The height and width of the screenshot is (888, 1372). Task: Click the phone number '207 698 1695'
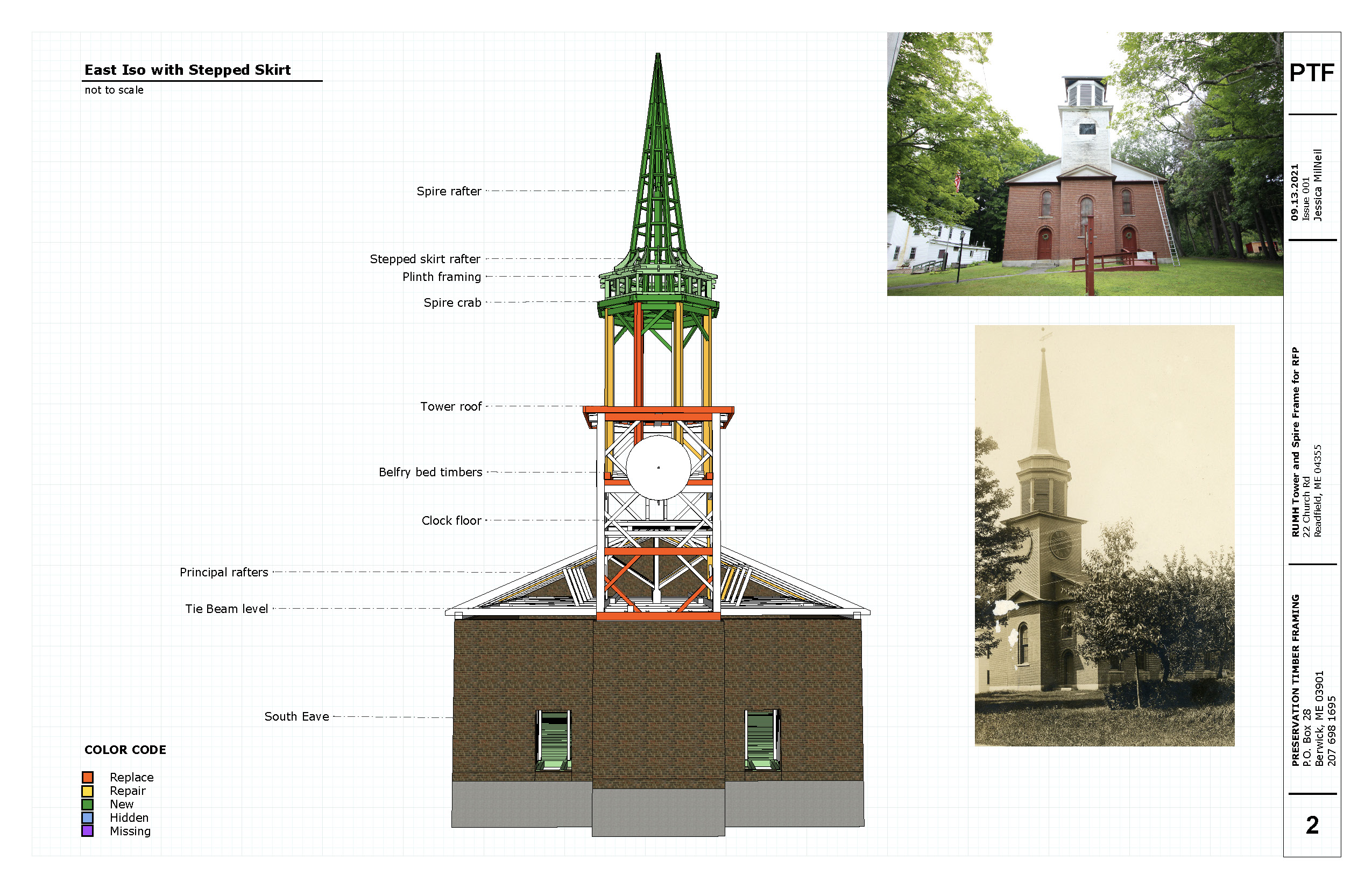click(x=1332, y=731)
